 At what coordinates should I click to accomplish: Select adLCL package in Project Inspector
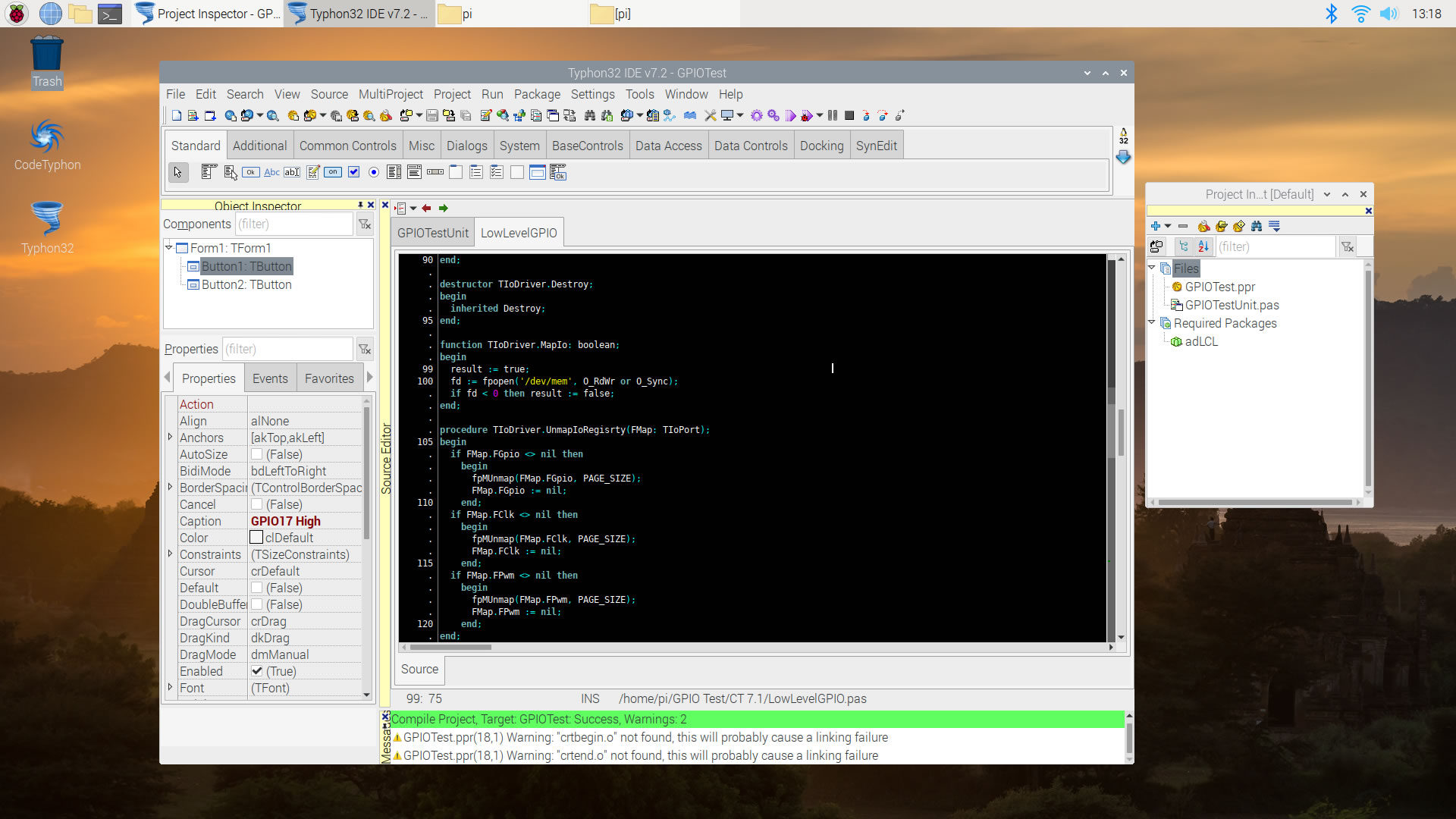tap(1201, 341)
